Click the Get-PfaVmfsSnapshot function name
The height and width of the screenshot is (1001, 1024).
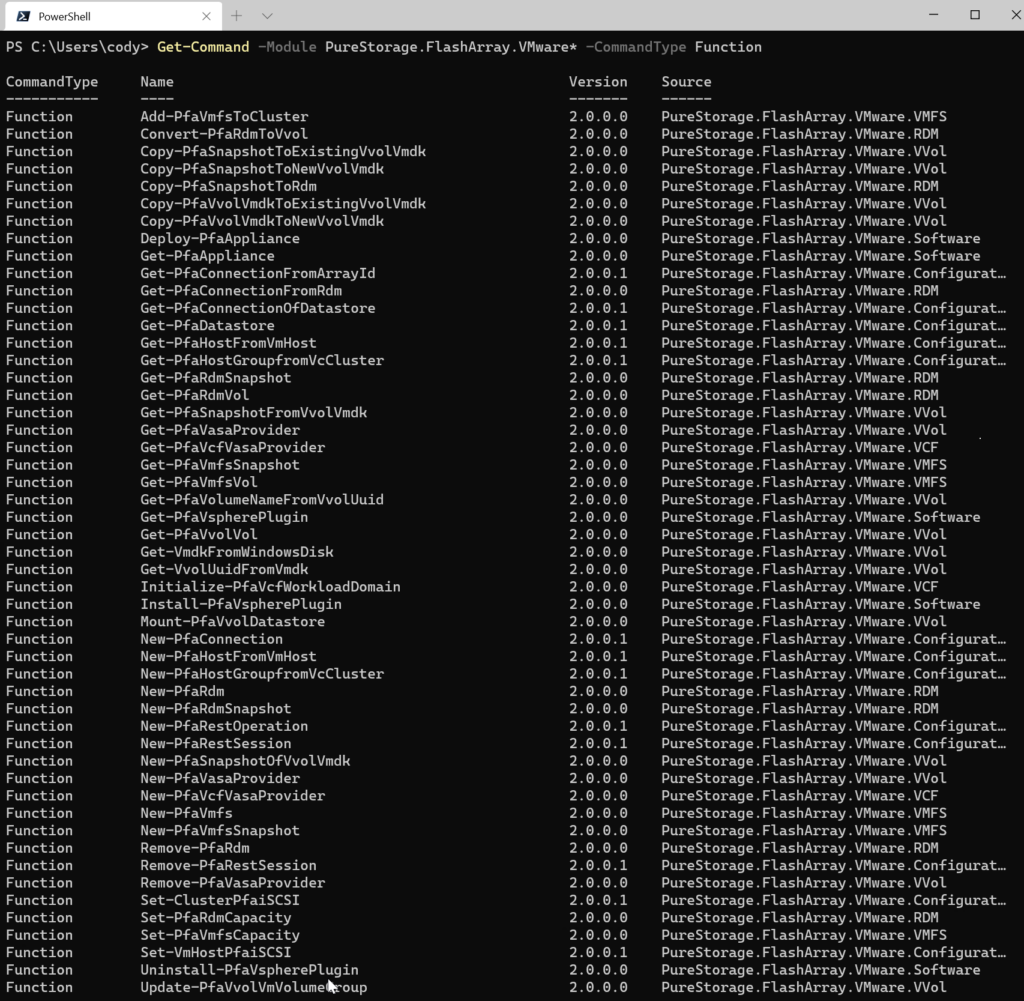pyautogui.click(x=220, y=465)
